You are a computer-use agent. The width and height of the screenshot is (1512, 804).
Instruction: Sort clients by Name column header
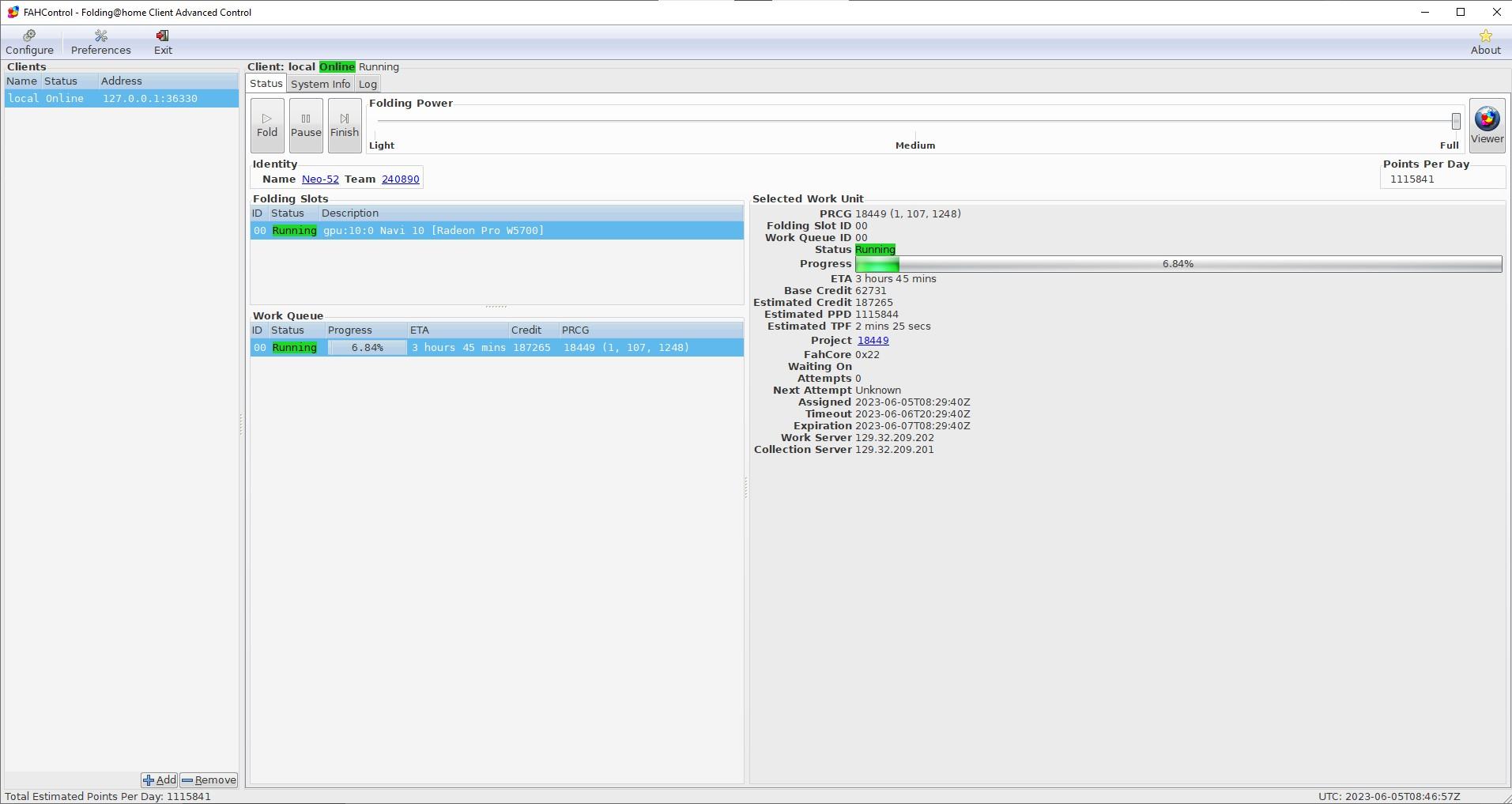point(22,81)
